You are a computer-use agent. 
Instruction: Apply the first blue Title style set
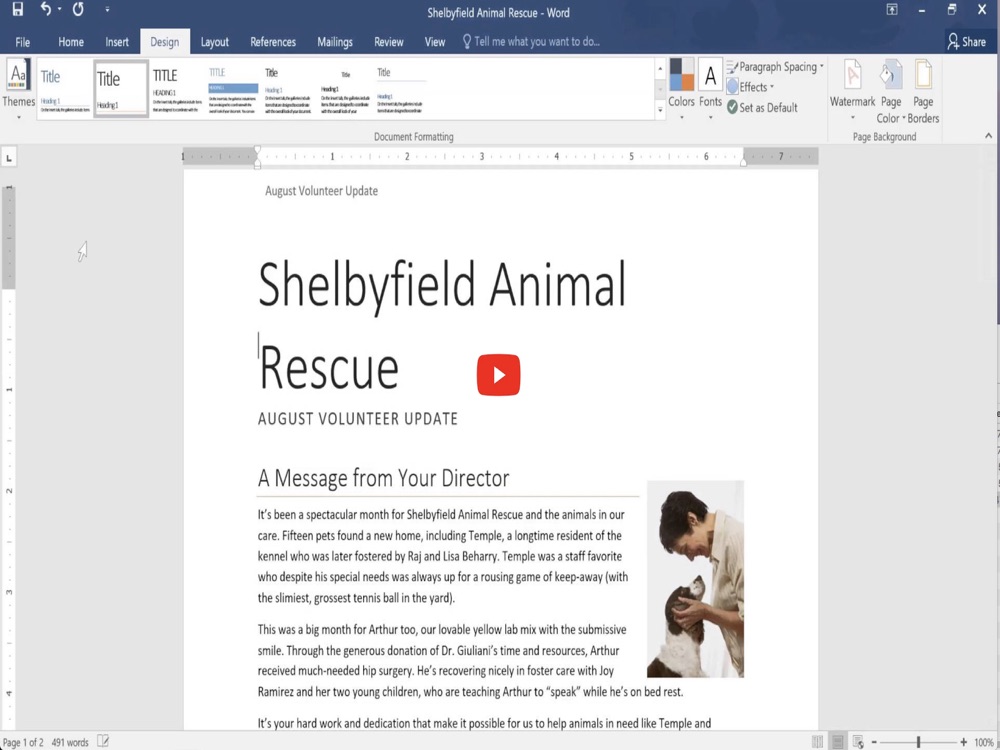point(65,88)
